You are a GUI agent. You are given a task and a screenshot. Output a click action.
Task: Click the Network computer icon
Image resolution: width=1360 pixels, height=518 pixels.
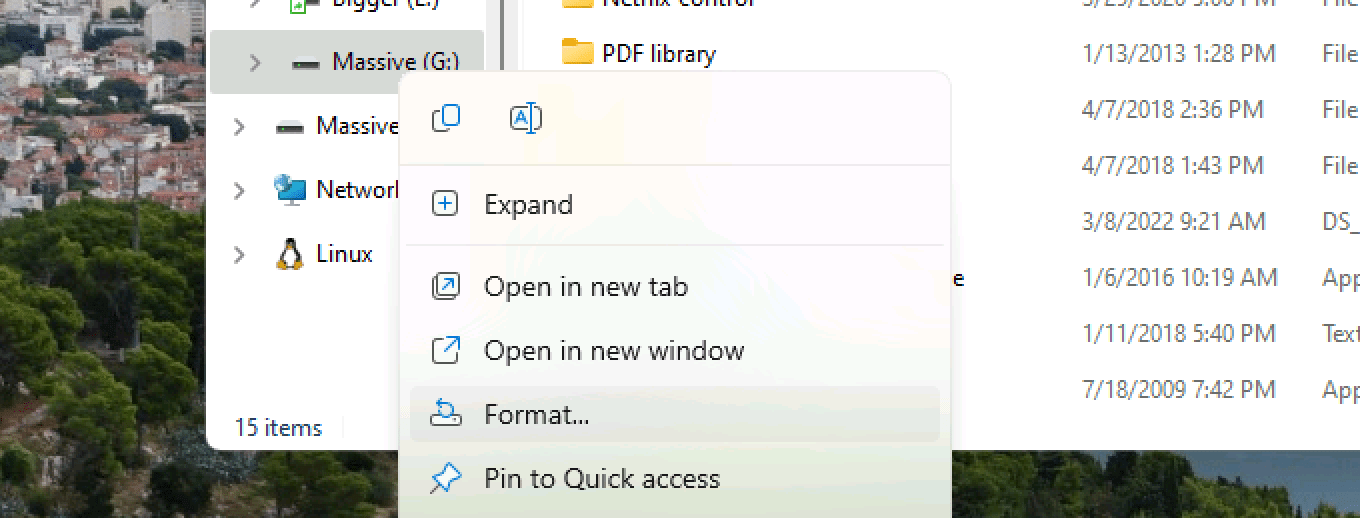point(290,190)
